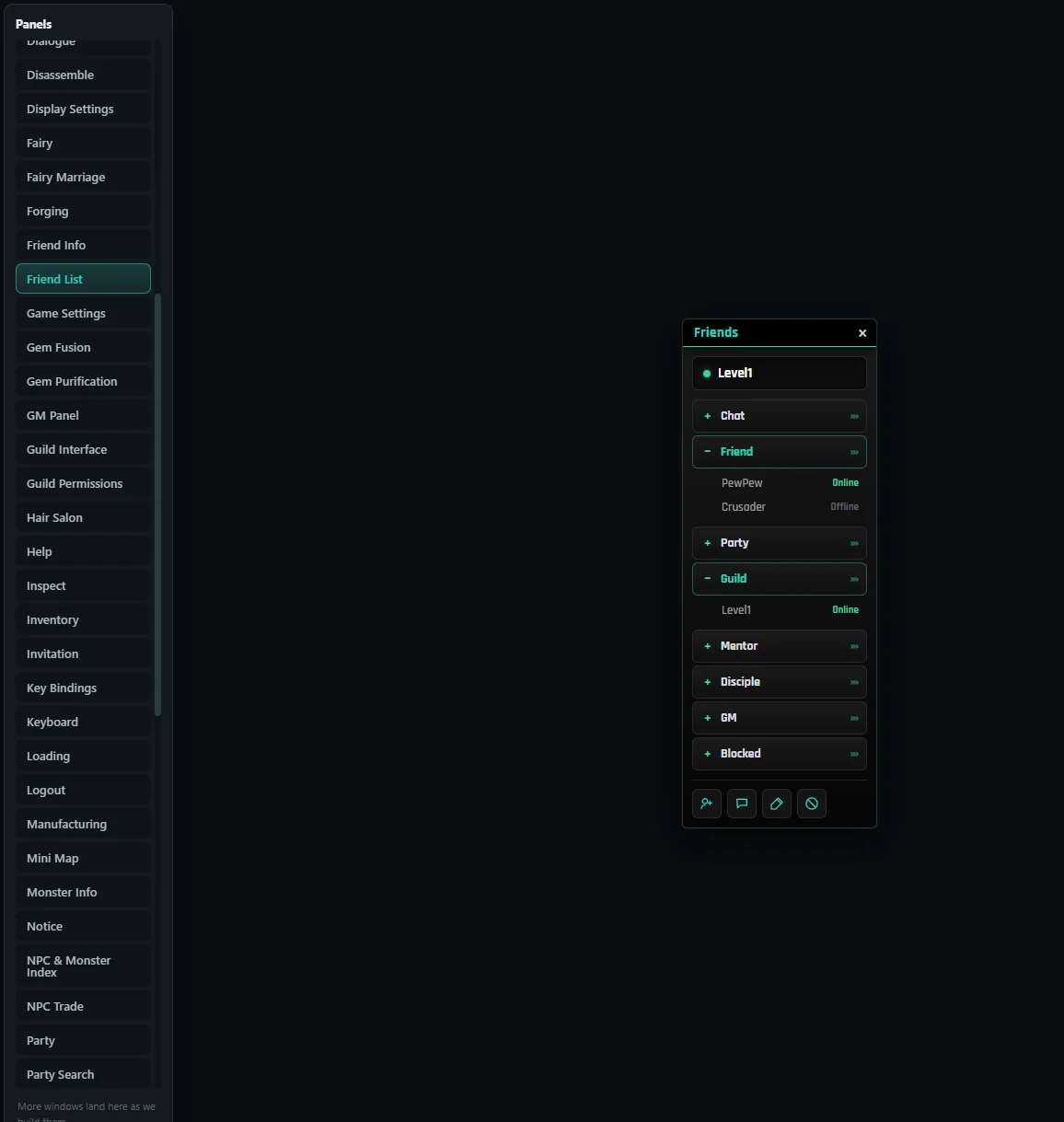Select guild member Level1 row
Image resolution: width=1064 pixels, height=1122 pixels.
click(x=780, y=610)
